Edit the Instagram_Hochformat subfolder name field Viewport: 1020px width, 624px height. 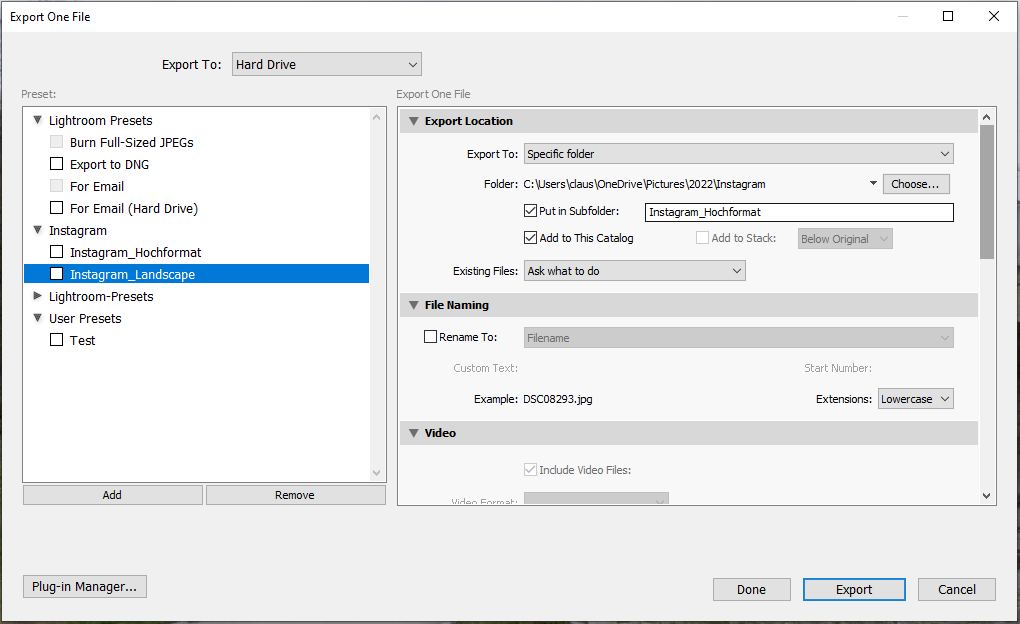[x=798, y=212]
